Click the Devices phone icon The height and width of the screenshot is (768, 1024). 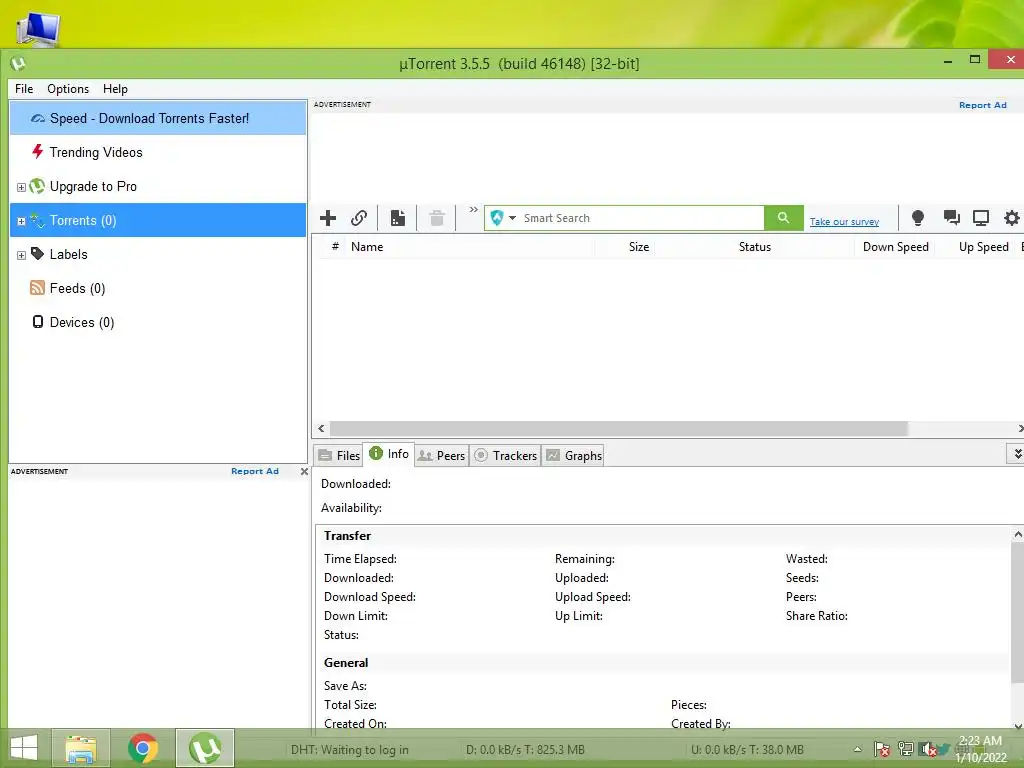38,322
